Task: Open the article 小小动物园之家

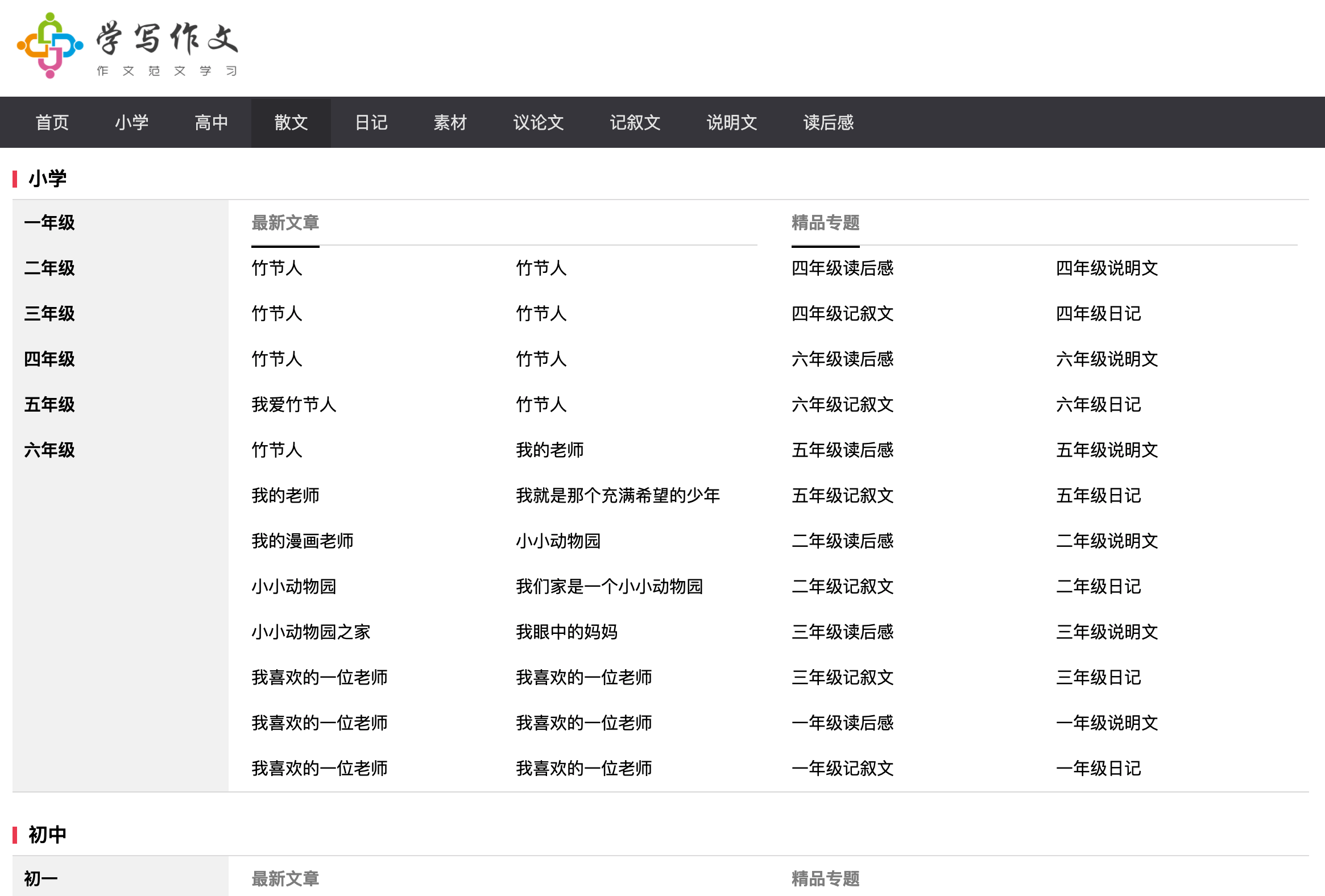Action: click(x=311, y=632)
